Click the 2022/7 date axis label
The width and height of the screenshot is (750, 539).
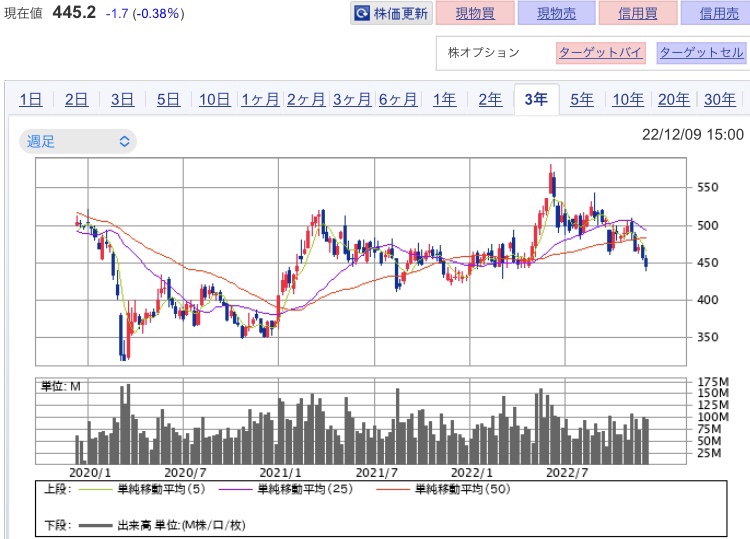(567, 473)
